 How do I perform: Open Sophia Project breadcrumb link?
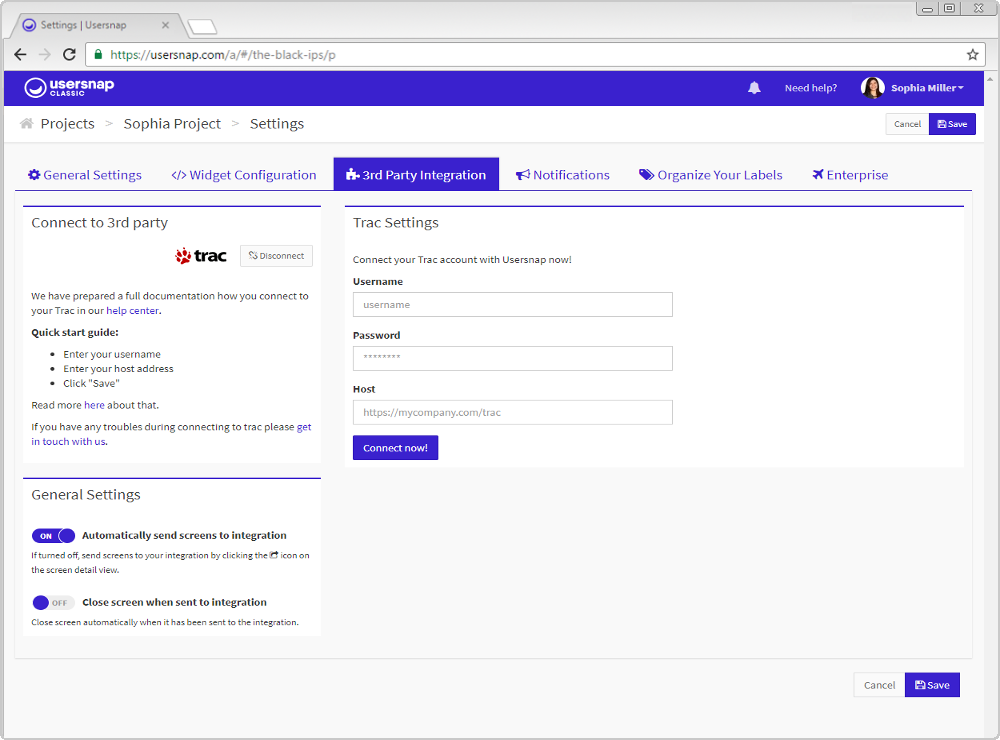click(172, 124)
